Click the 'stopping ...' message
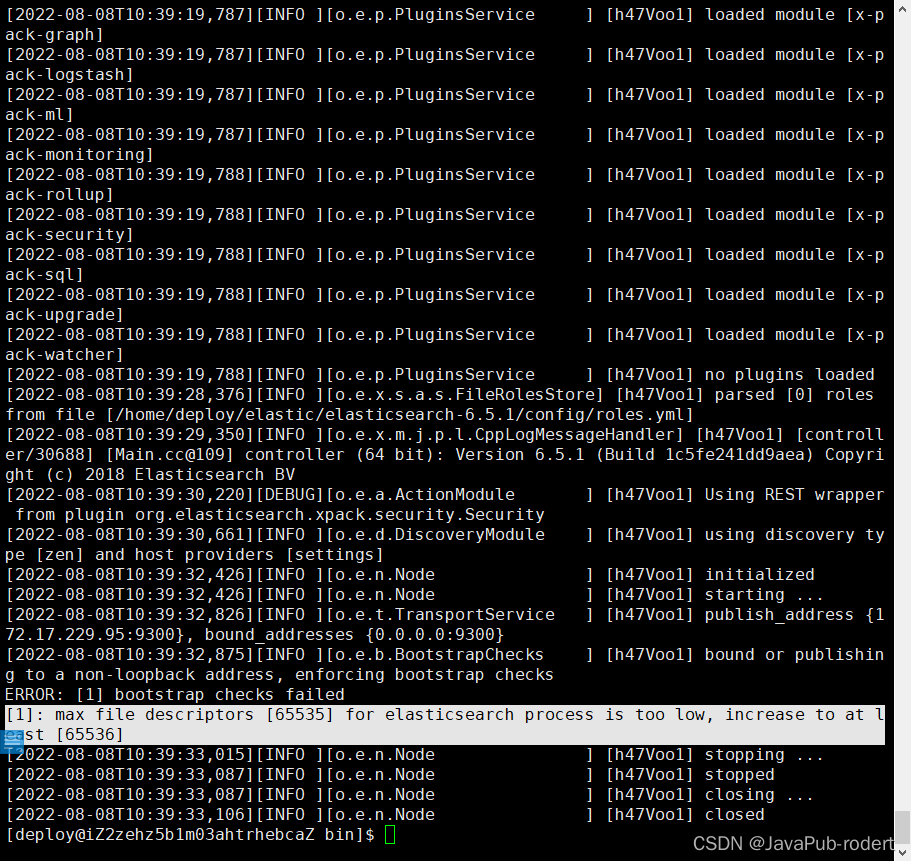This screenshot has width=911, height=861. [764, 755]
